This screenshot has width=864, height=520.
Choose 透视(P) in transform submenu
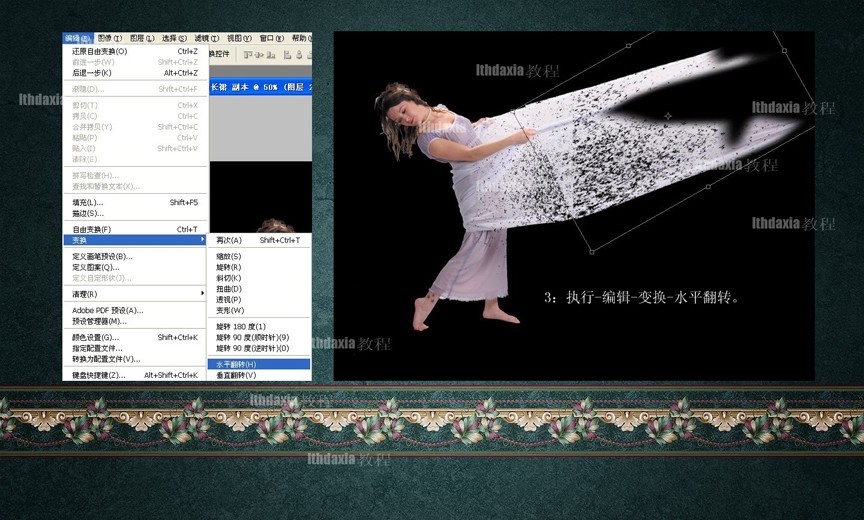[x=259, y=300]
